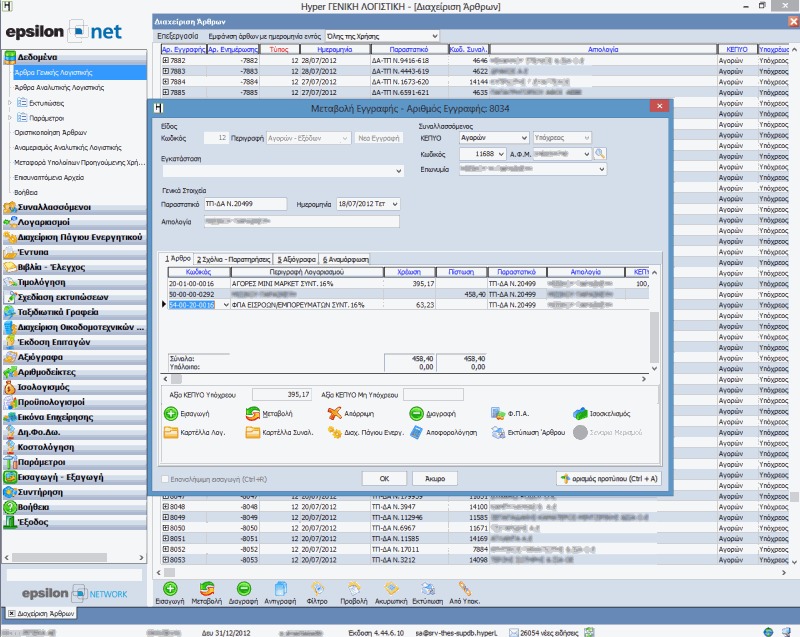Open the Εγκατάσταση dropdown
This screenshot has width=800, height=637.
pos(398,171)
